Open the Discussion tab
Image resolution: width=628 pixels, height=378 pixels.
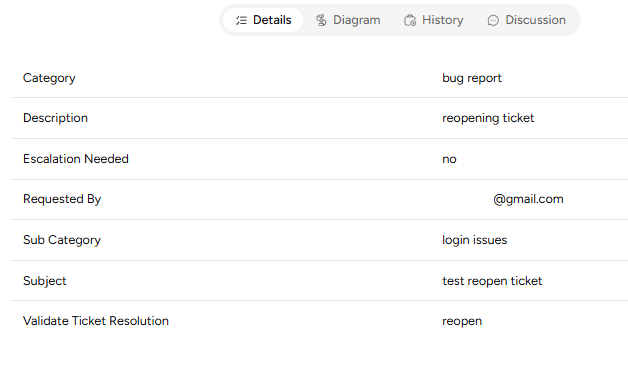[x=526, y=20]
